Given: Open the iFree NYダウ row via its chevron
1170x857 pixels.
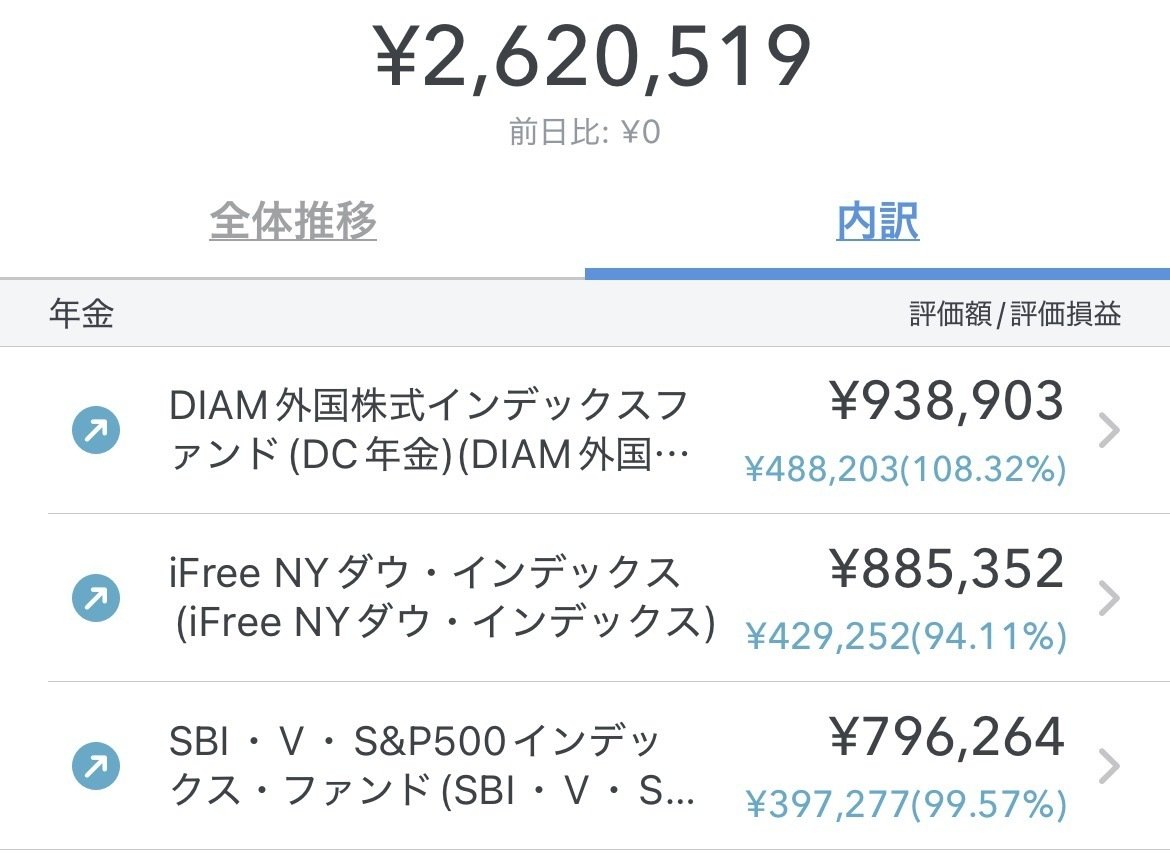Looking at the screenshot, I should (1108, 597).
